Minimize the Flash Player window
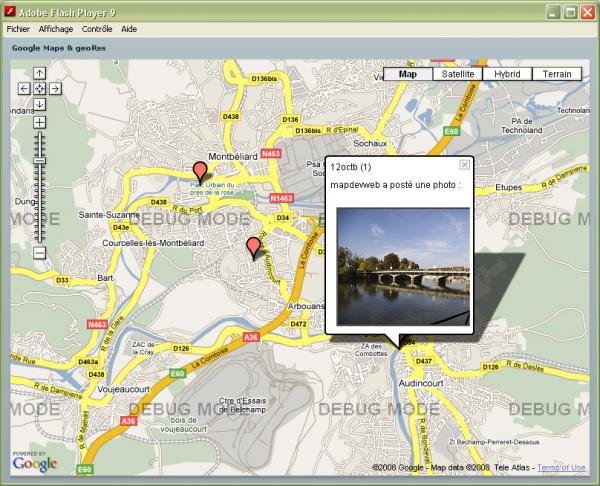The image size is (600, 486). (553, 12)
